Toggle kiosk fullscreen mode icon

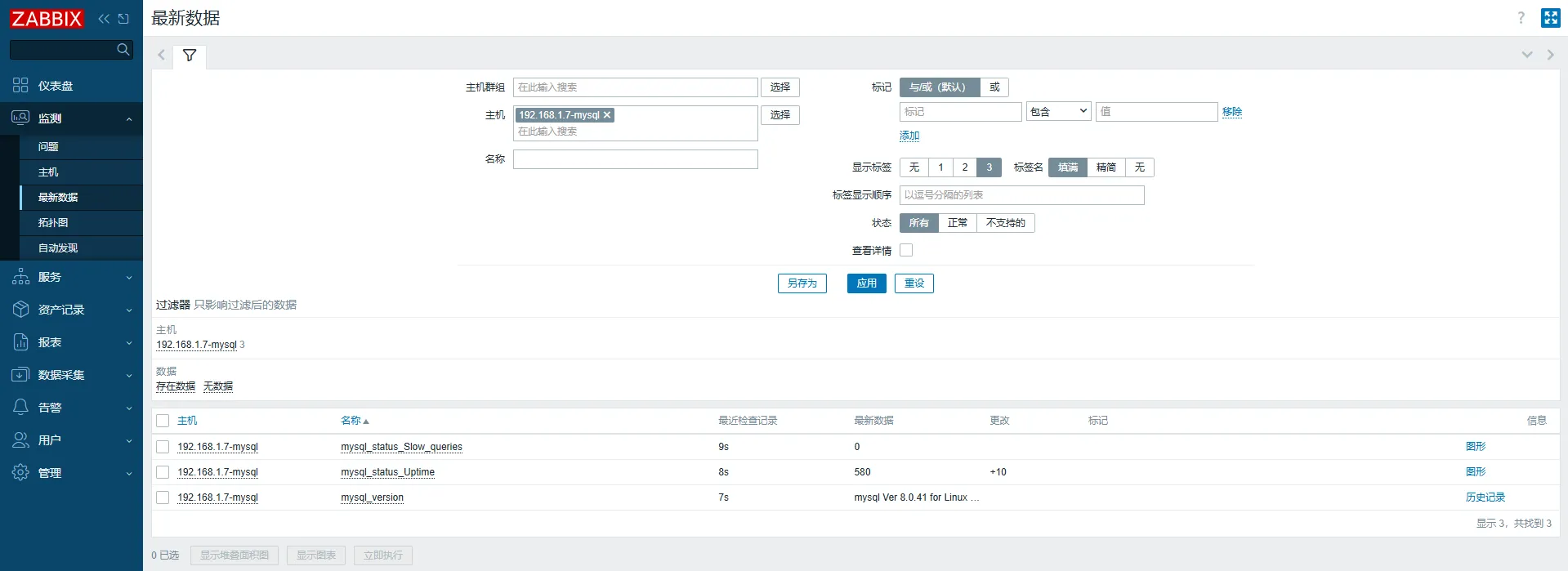[x=1550, y=18]
